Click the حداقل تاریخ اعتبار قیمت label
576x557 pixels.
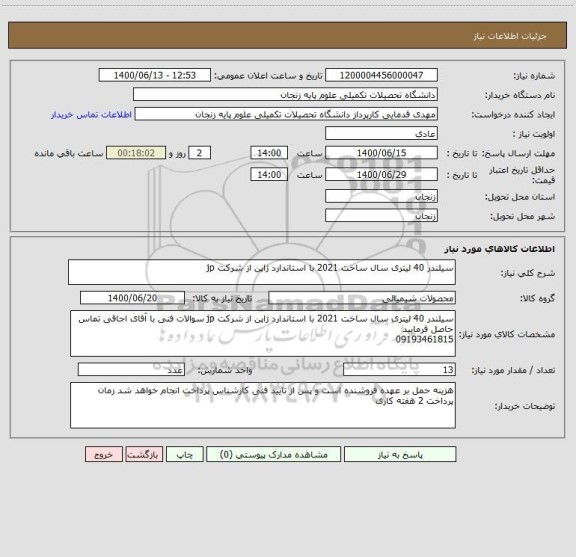pos(522,175)
